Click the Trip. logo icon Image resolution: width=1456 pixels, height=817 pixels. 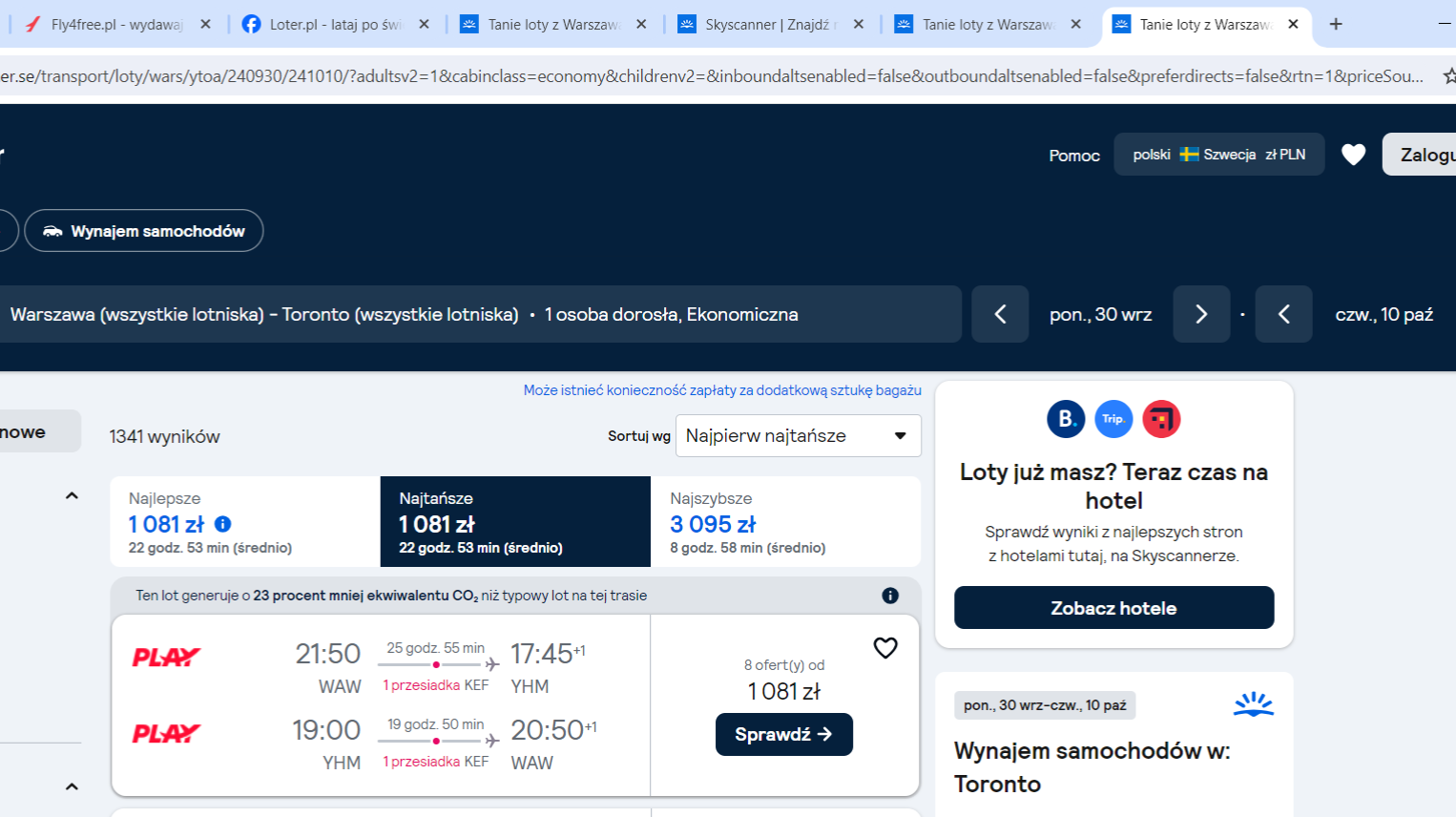click(1113, 419)
